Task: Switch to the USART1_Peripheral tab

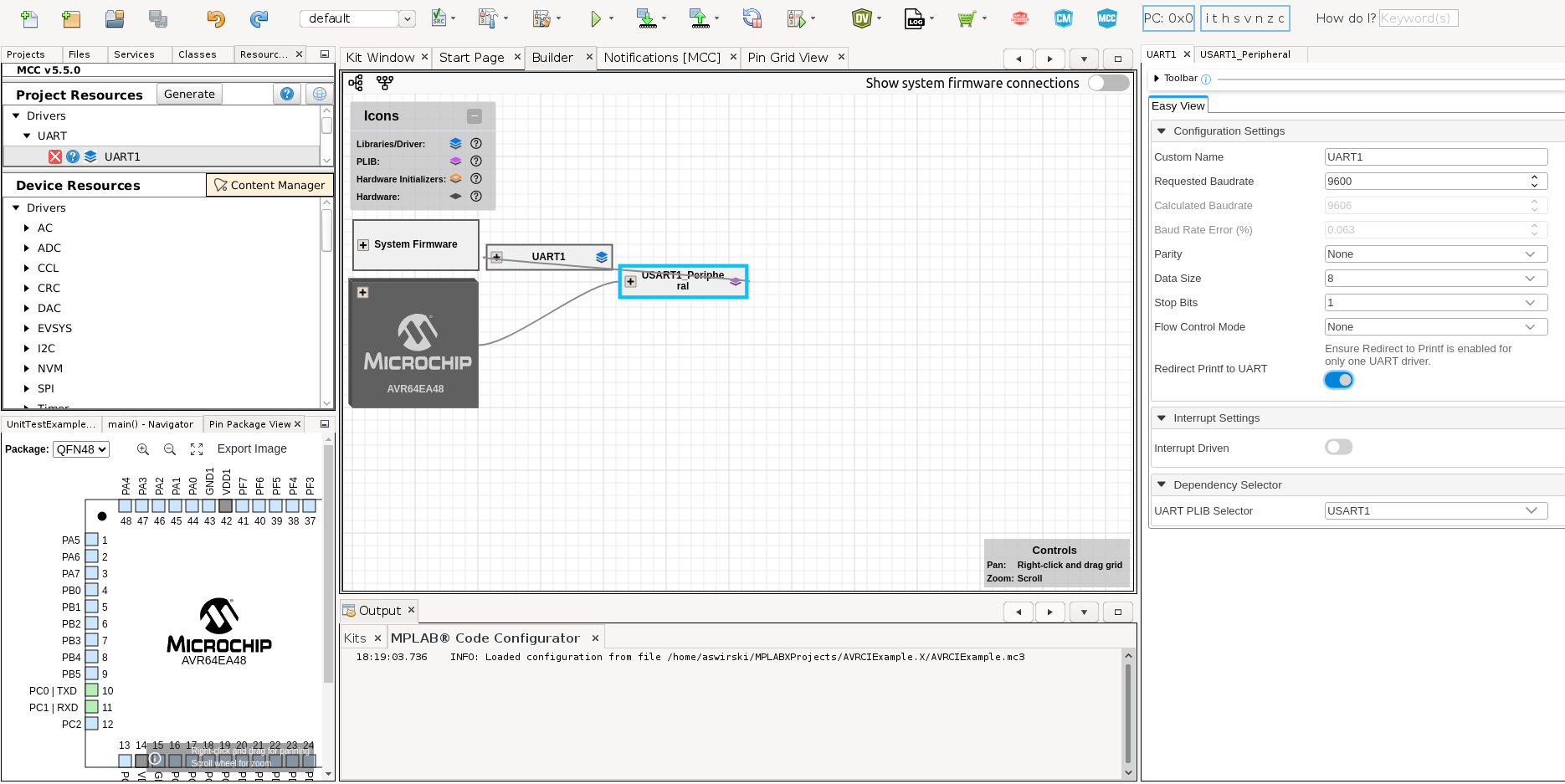Action: (x=1245, y=54)
